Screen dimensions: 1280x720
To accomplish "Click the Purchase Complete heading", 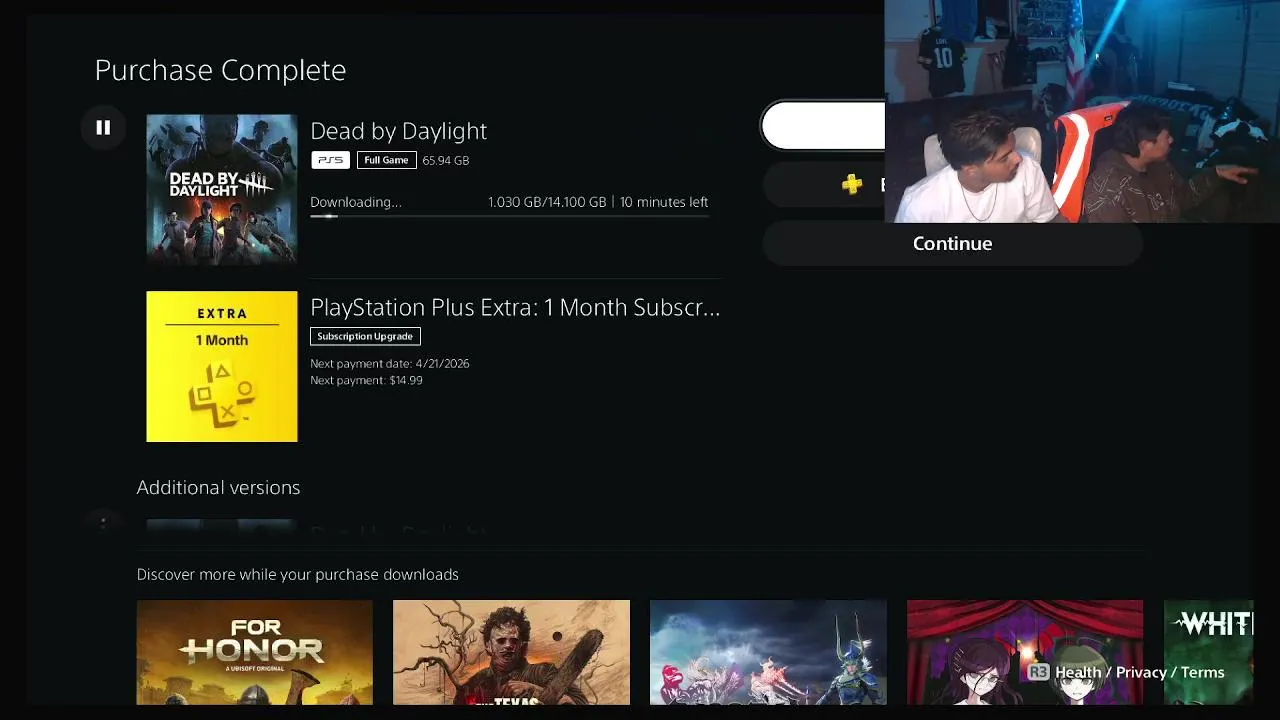I will tap(220, 70).
